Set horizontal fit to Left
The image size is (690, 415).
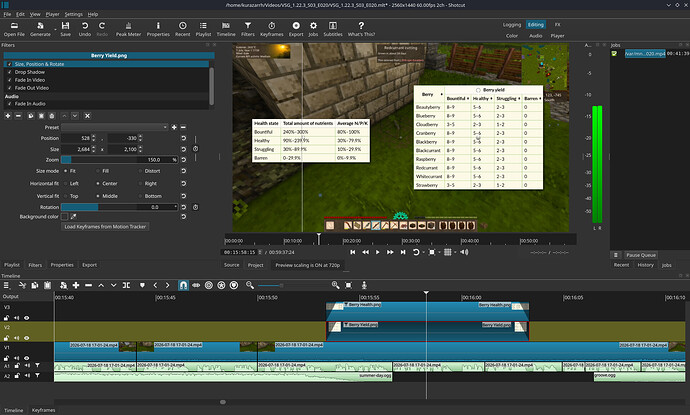click(x=71, y=184)
